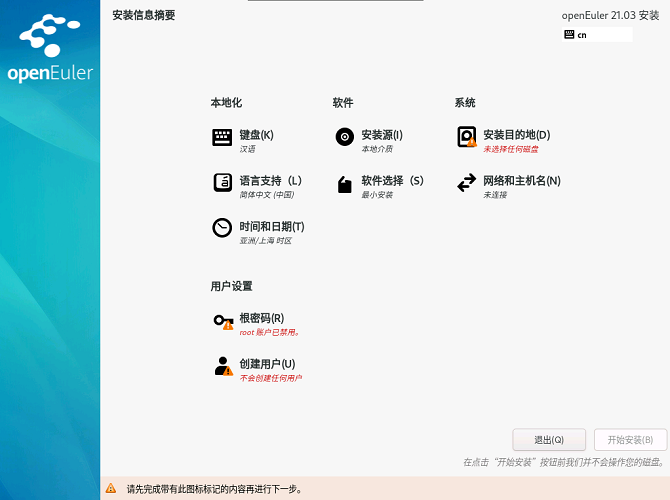Open 网络和主机名(N) configuration

[x=521, y=181]
